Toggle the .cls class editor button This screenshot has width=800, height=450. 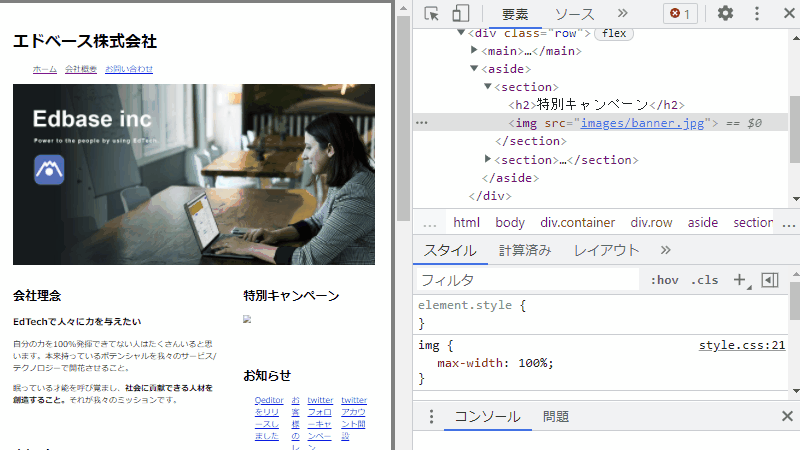tap(704, 280)
